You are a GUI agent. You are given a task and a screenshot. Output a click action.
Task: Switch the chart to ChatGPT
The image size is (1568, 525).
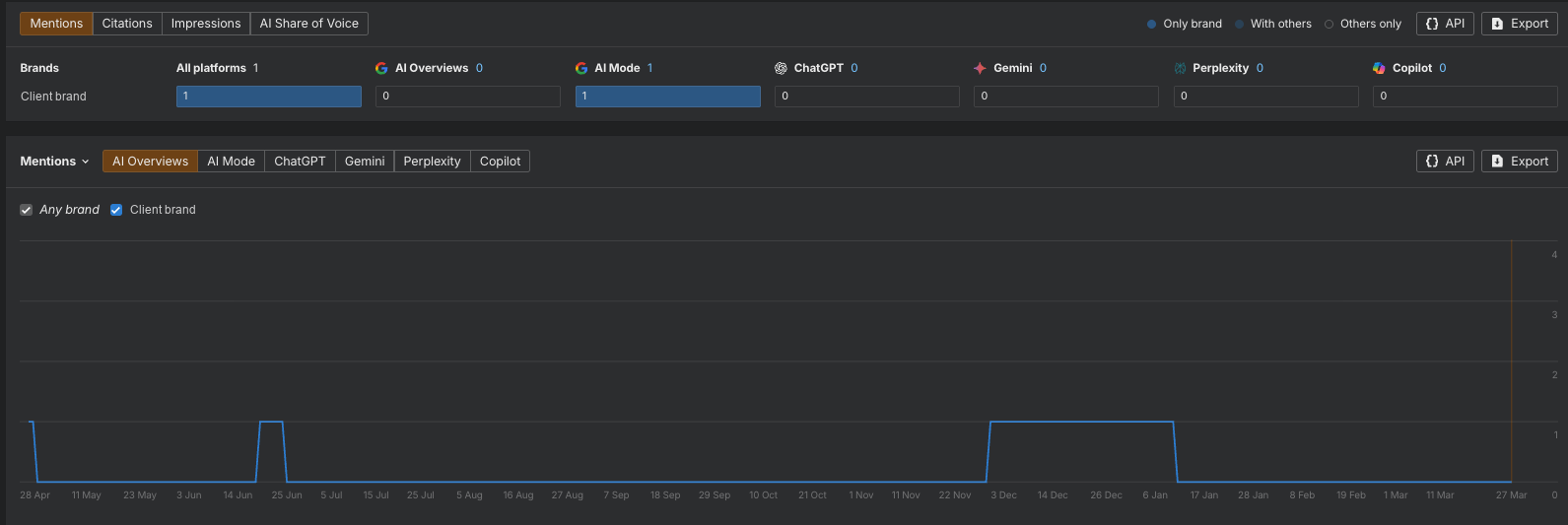tap(300, 161)
